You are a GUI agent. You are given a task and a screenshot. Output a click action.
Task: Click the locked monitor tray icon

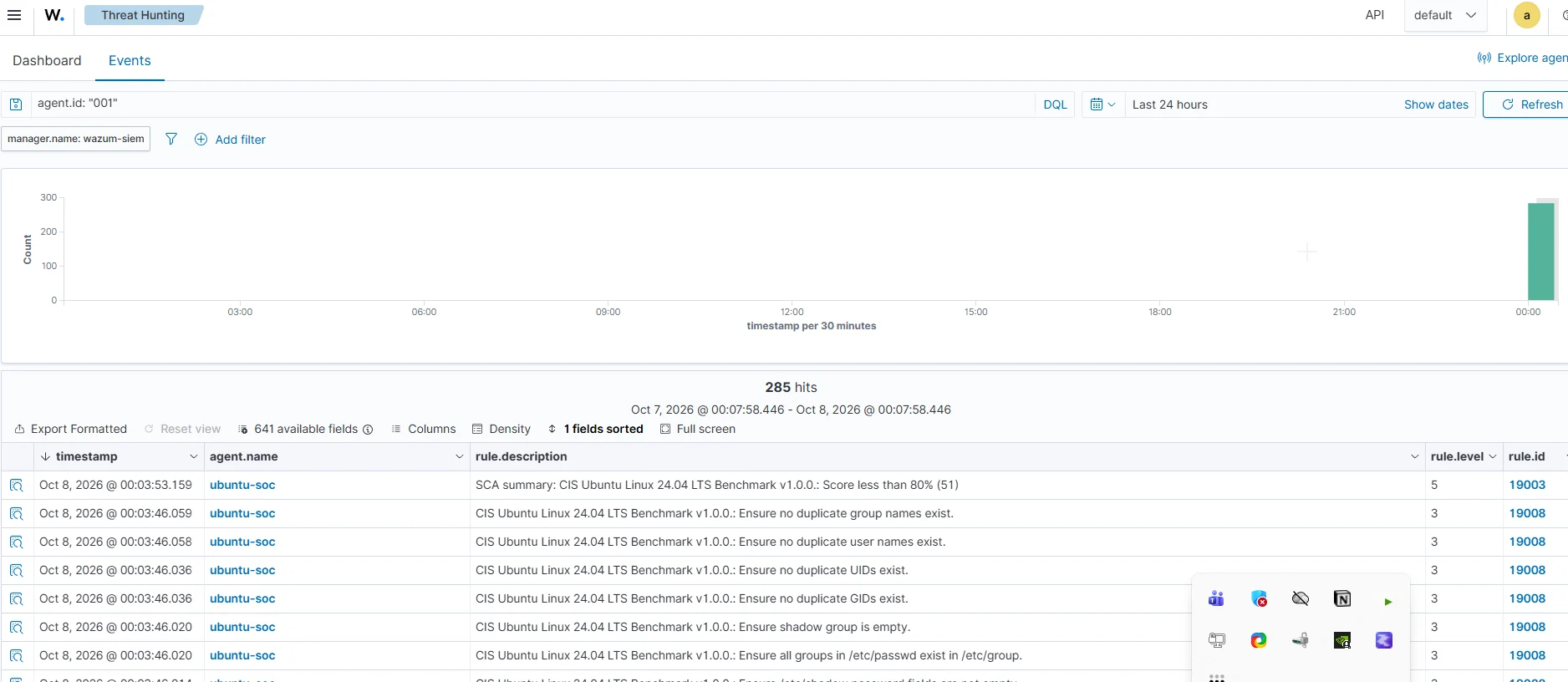[1216, 640]
